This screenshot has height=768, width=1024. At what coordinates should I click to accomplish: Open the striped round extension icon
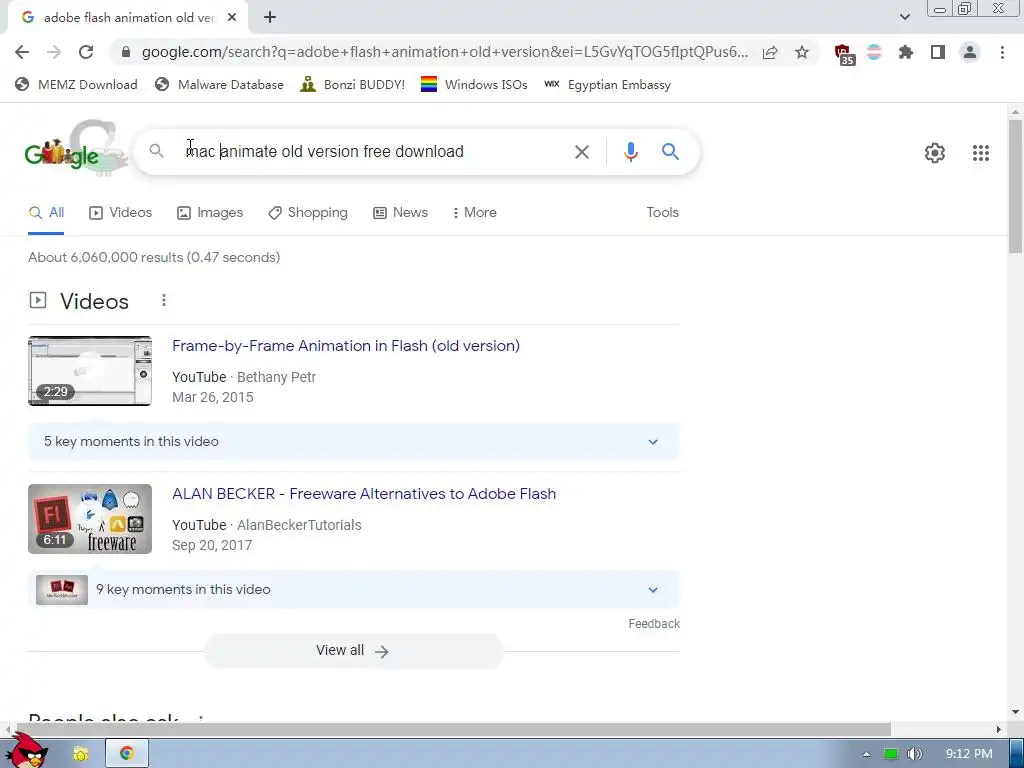(x=874, y=52)
